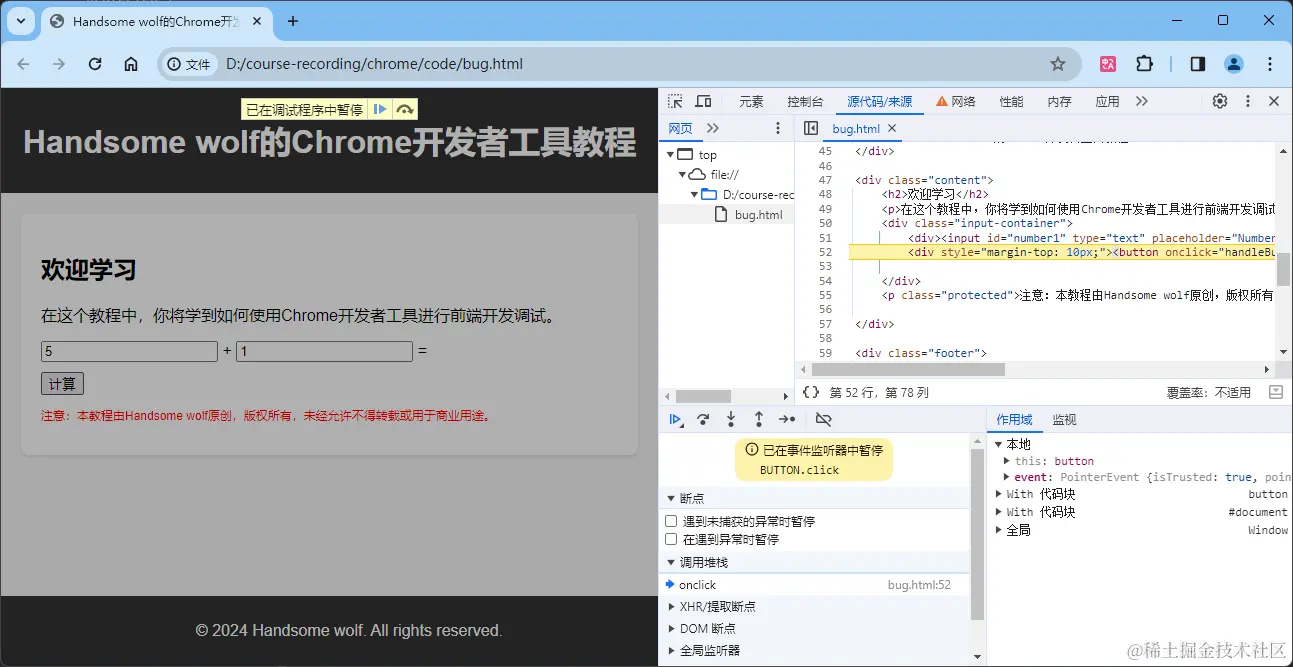Image resolution: width=1293 pixels, height=667 pixels.
Task: Click the address bar URL
Action: (x=374, y=64)
